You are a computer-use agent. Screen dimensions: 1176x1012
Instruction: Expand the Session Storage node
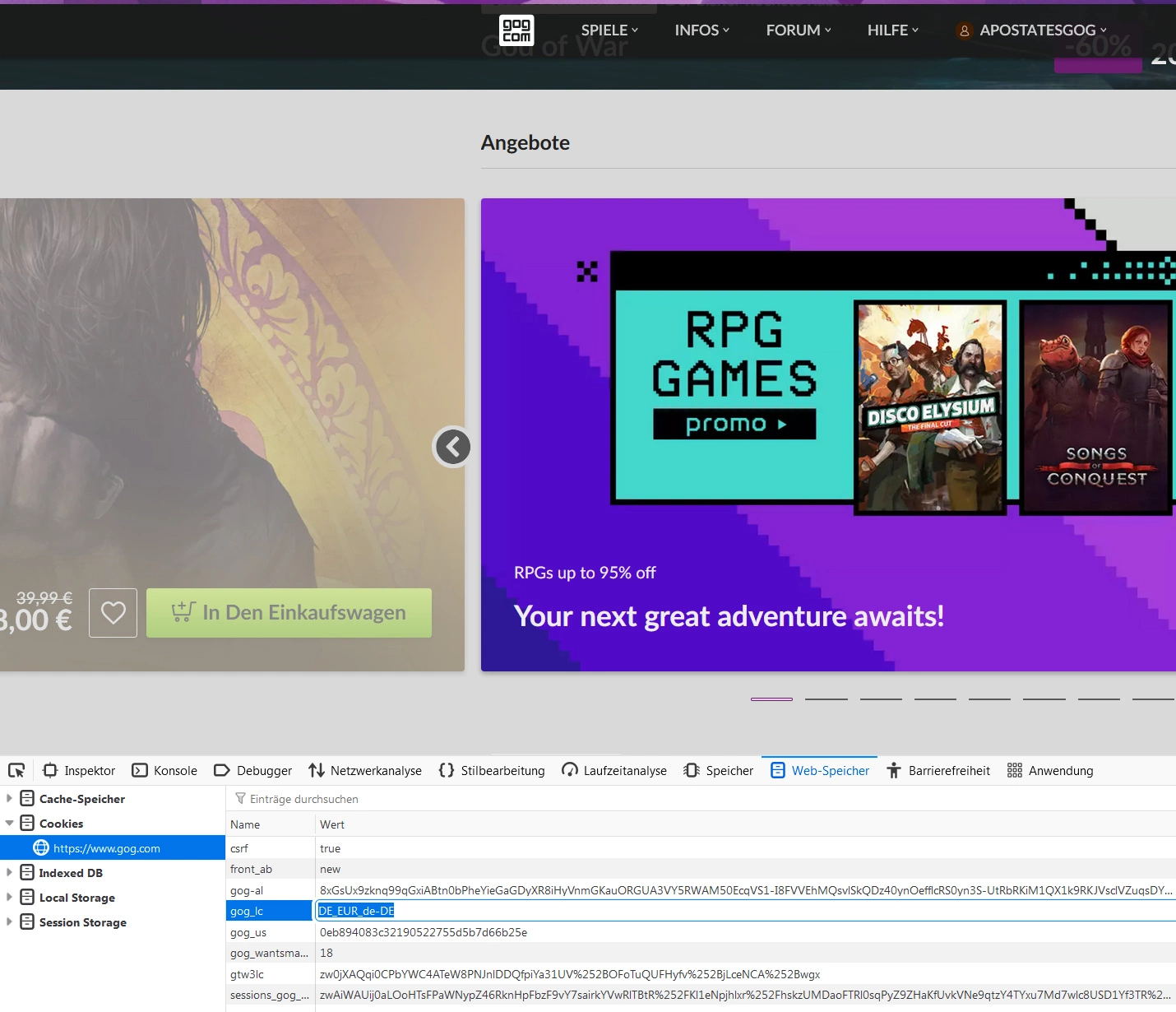click(9, 921)
